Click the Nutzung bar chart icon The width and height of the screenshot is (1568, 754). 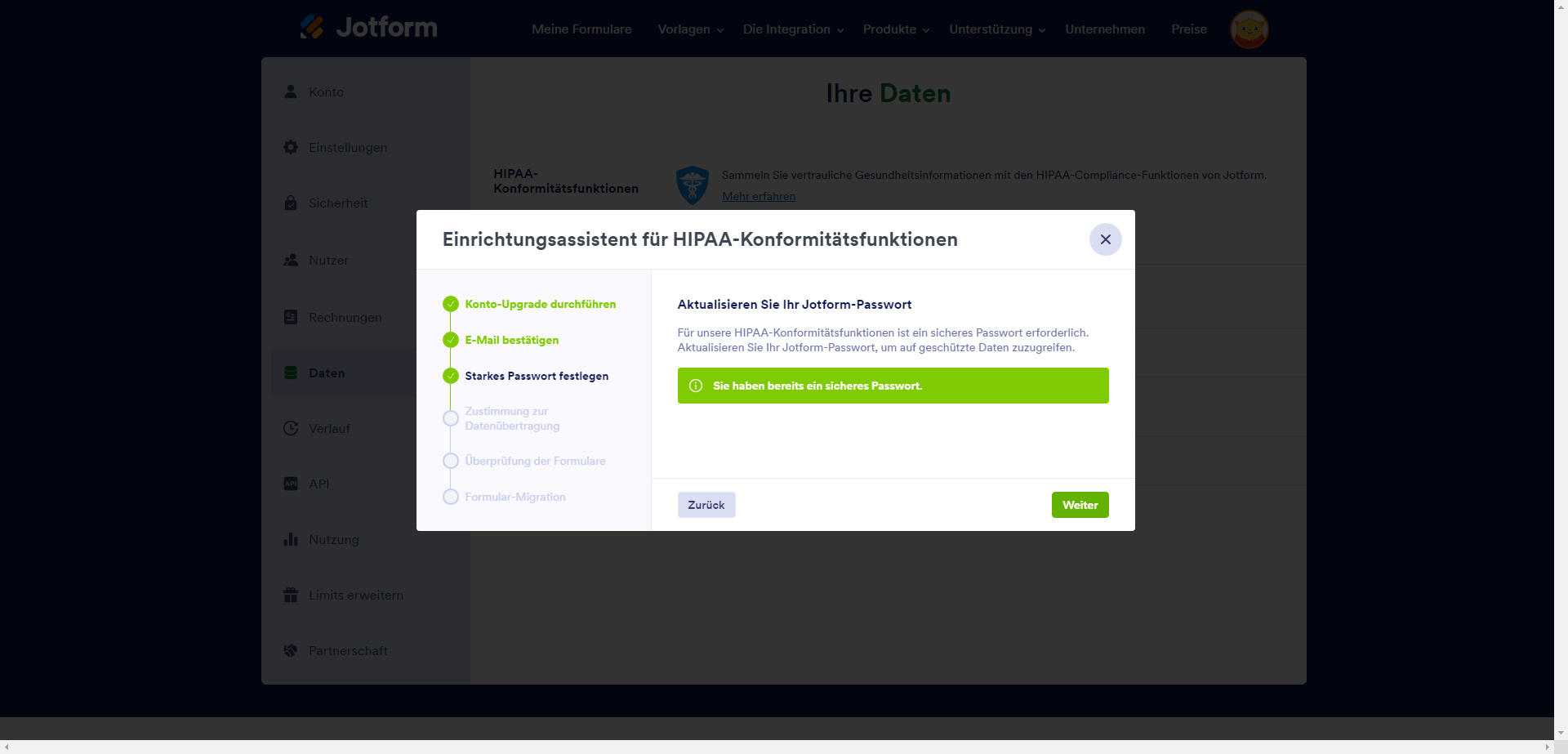[x=291, y=539]
